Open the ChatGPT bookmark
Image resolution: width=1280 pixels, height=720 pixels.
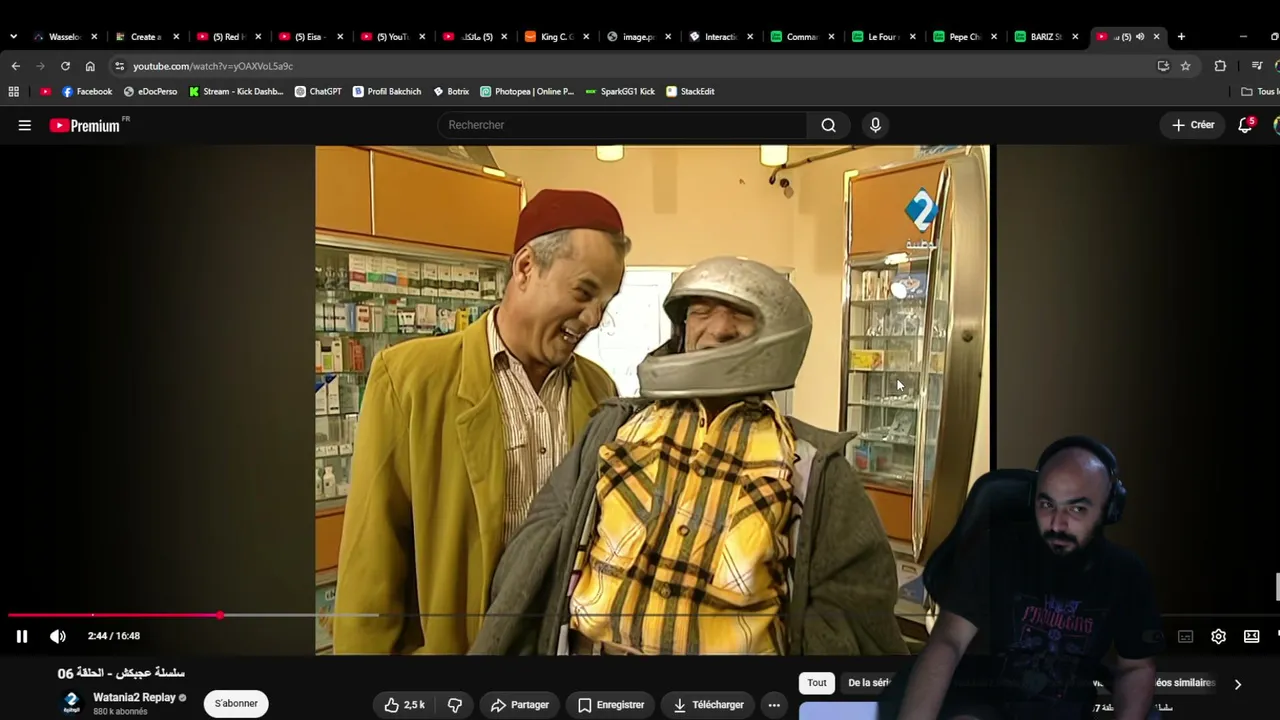click(x=318, y=91)
